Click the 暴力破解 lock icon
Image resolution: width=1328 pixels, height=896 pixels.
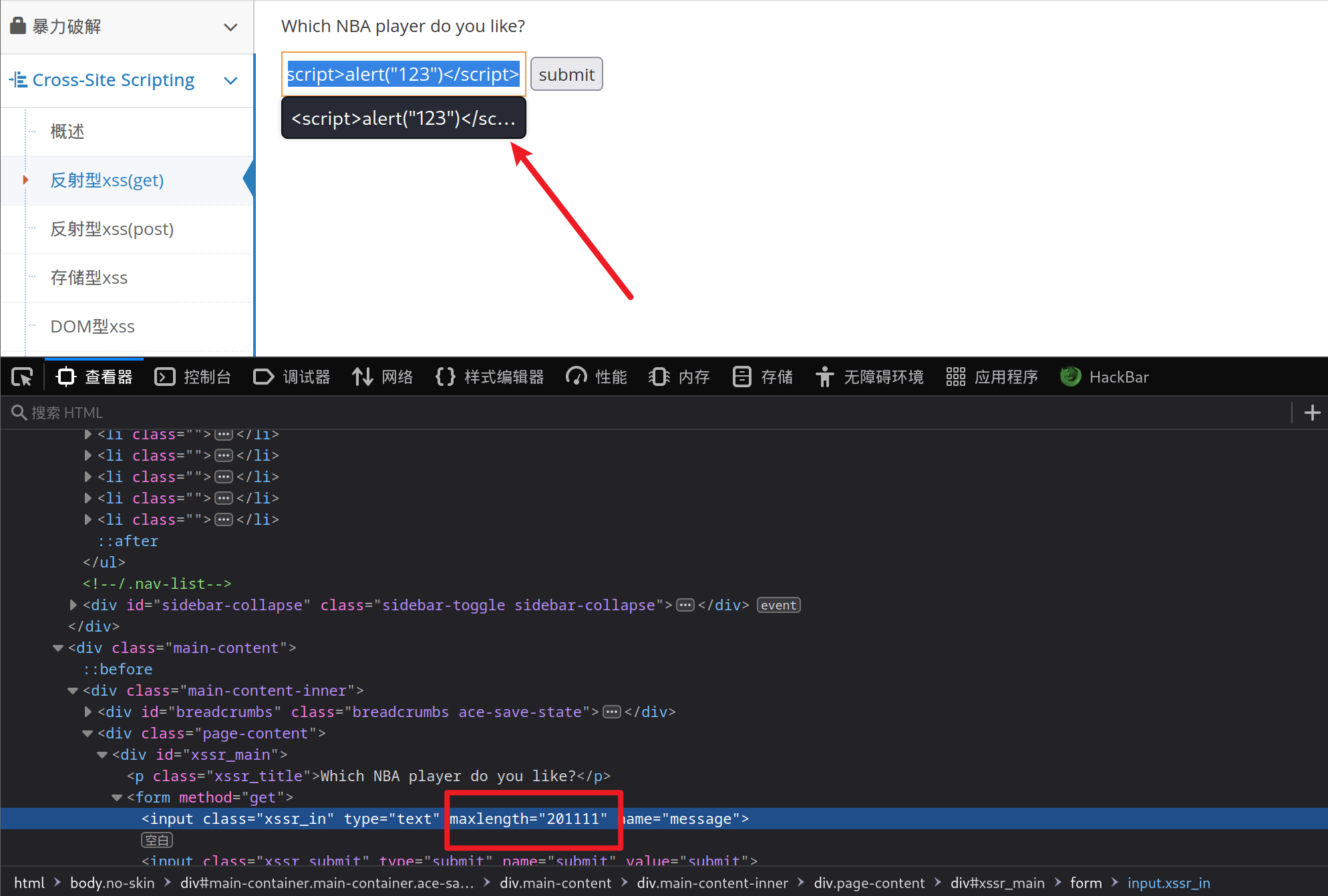[19, 26]
